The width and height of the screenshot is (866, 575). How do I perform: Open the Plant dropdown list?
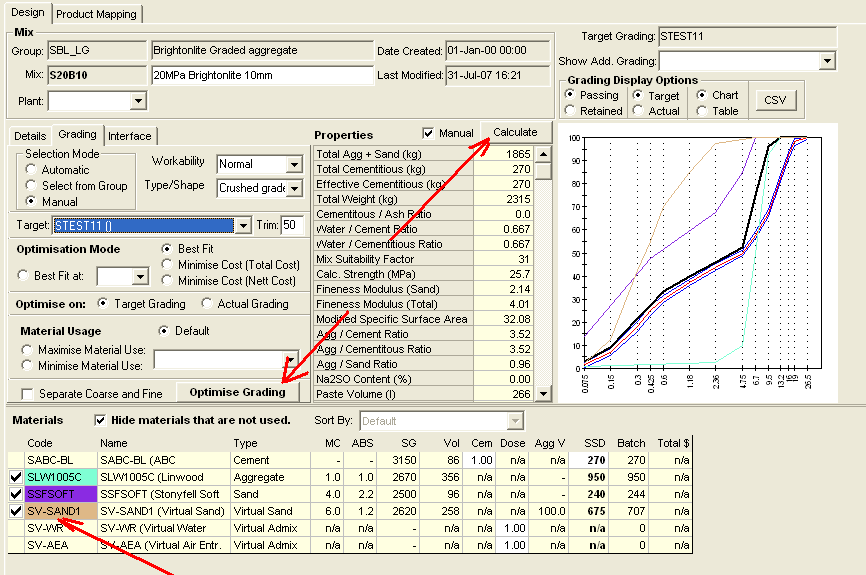point(138,101)
